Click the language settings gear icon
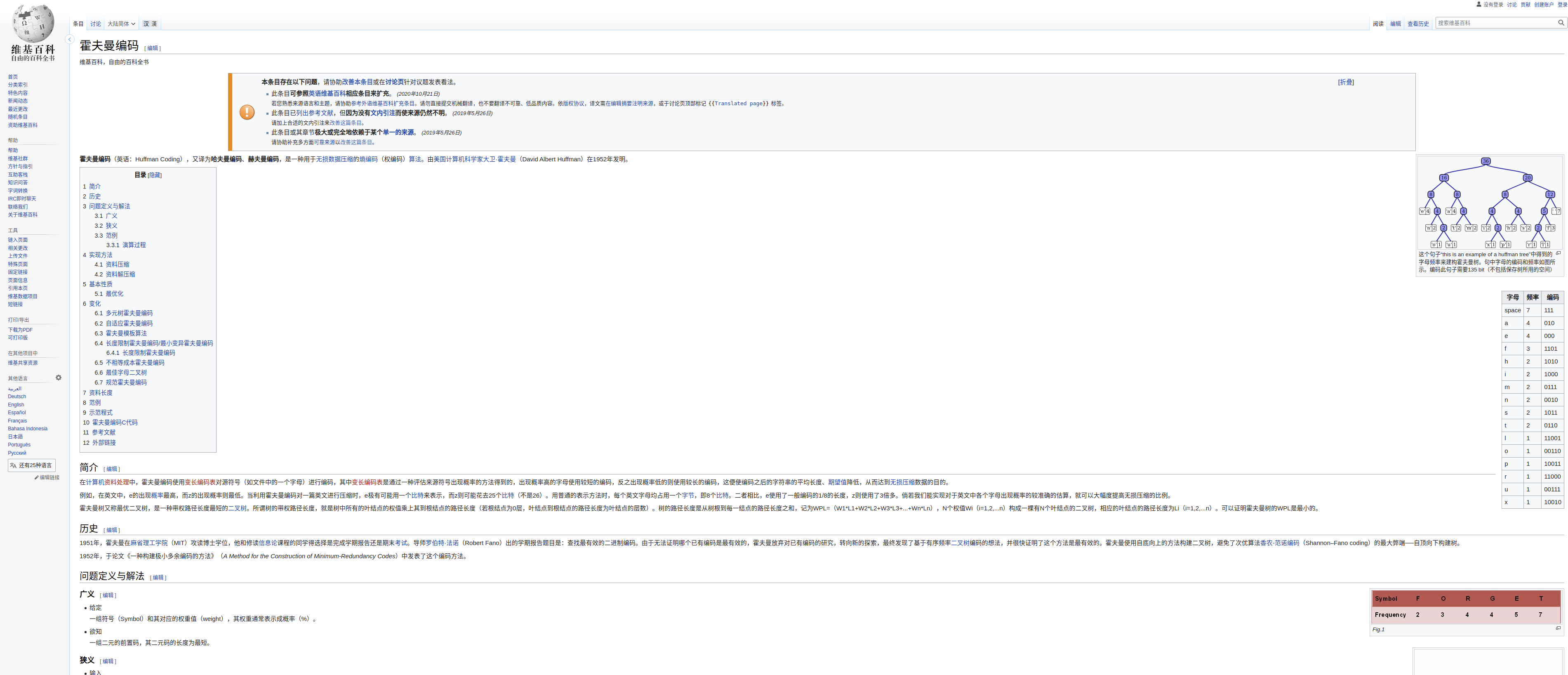Screen dimensions: 1568x675 [x=59, y=378]
